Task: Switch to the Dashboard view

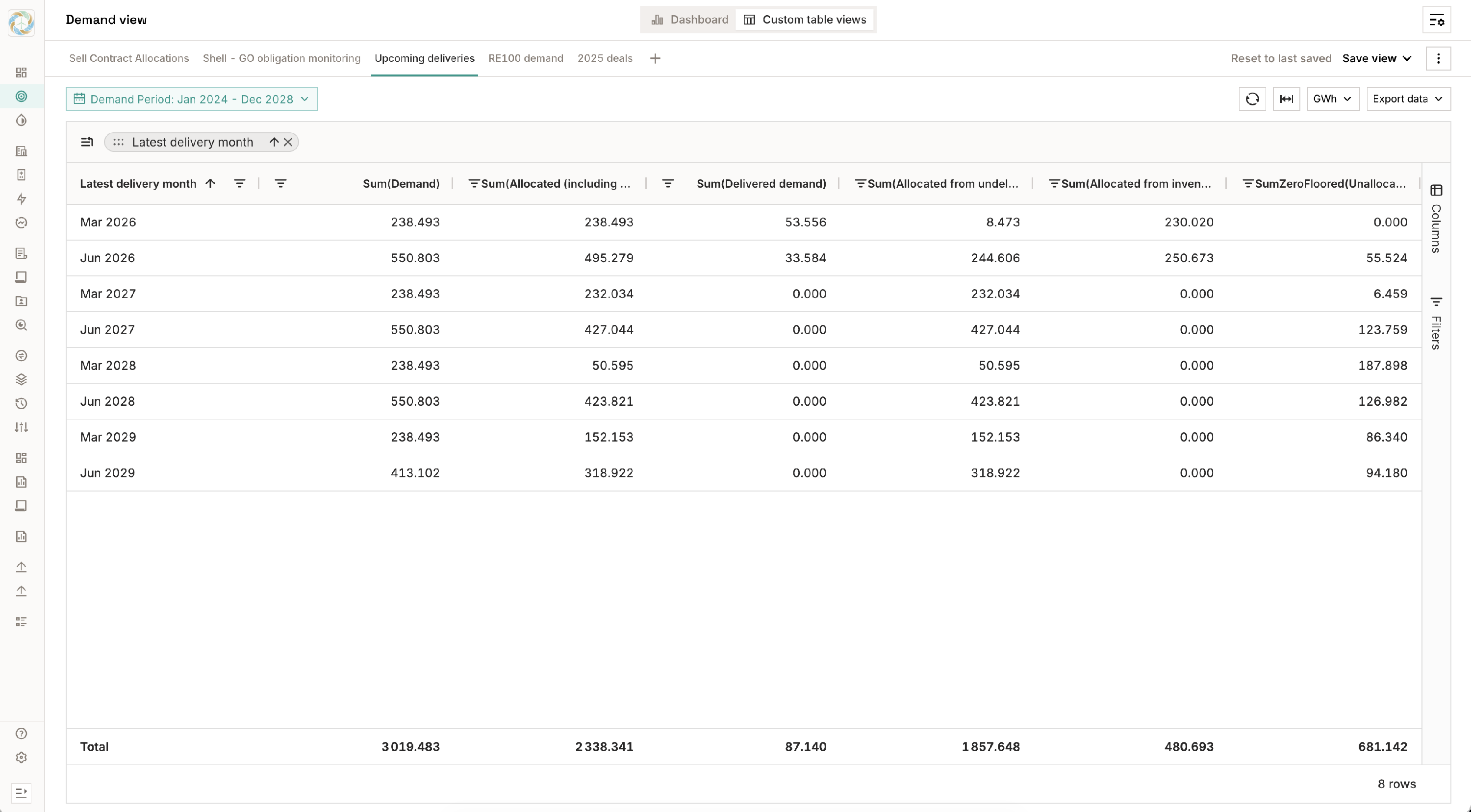Action: pyautogui.click(x=690, y=20)
